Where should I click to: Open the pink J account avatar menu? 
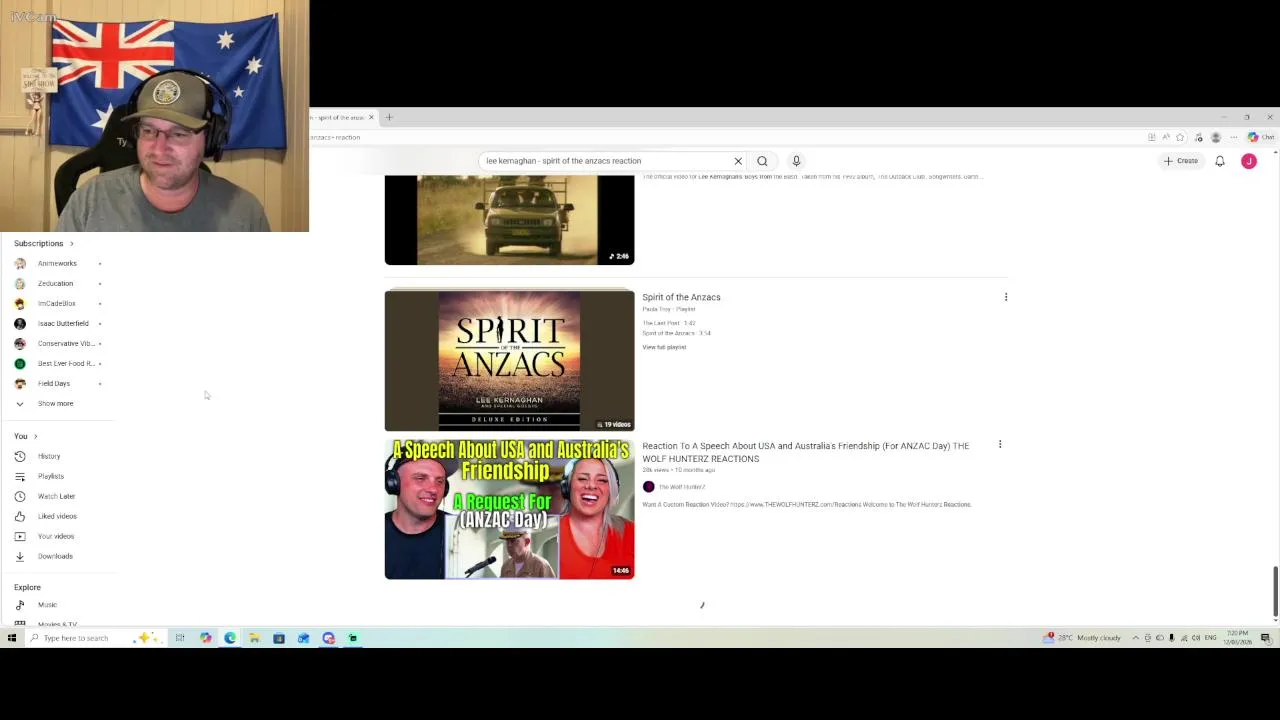pyautogui.click(x=1249, y=161)
